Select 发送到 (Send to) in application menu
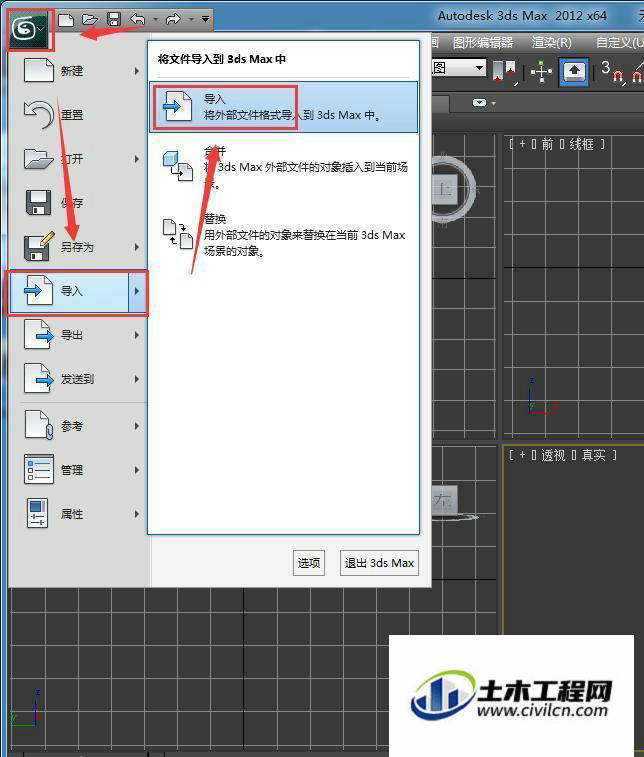Screen dimensions: 644x757 pos(77,379)
